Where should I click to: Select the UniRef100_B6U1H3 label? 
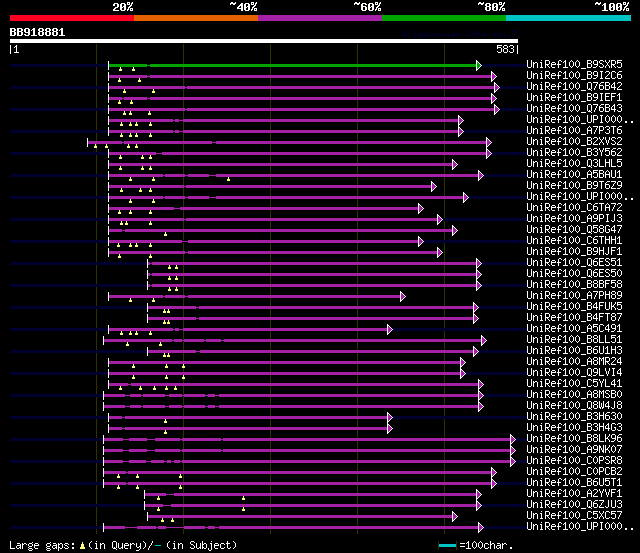coord(574,351)
